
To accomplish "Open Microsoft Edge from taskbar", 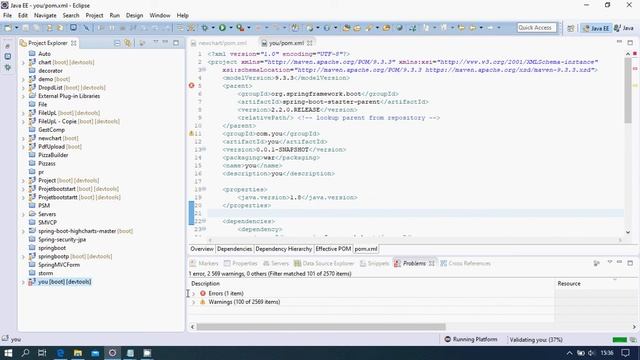I will click(x=60, y=353).
